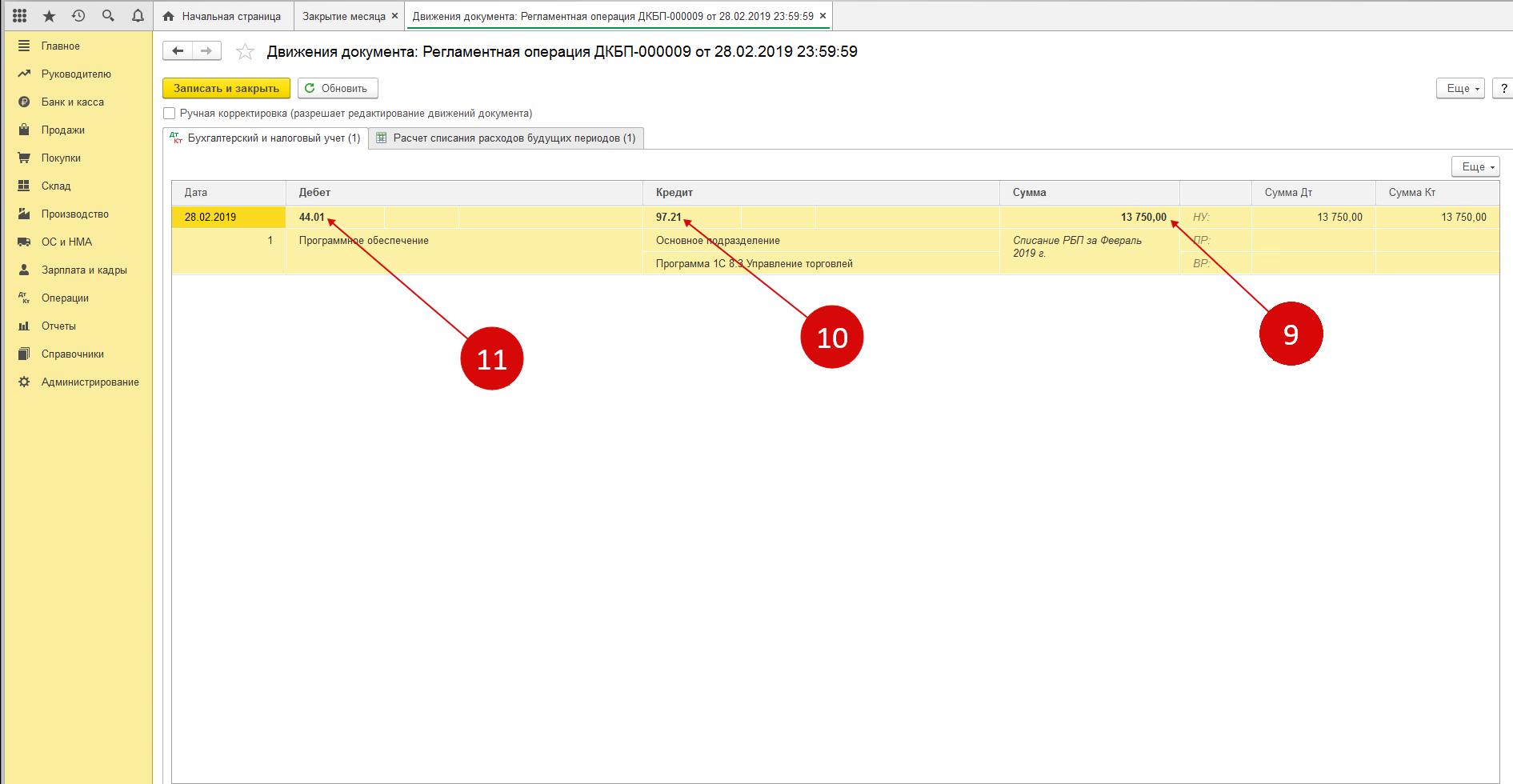Click the НУ Сумма Дт value 13 750,00
Image resolution: width=1513 pixels, height=784 pixels.
click(1314, 217)
